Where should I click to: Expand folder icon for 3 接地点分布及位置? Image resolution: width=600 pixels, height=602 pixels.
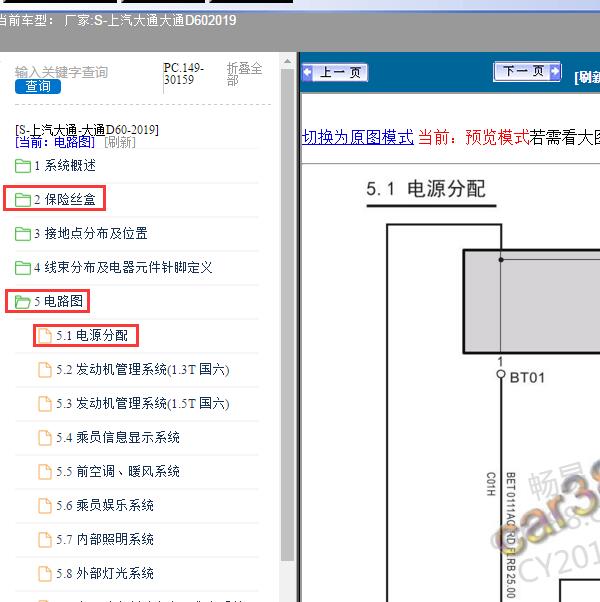[x=23, y=233]
